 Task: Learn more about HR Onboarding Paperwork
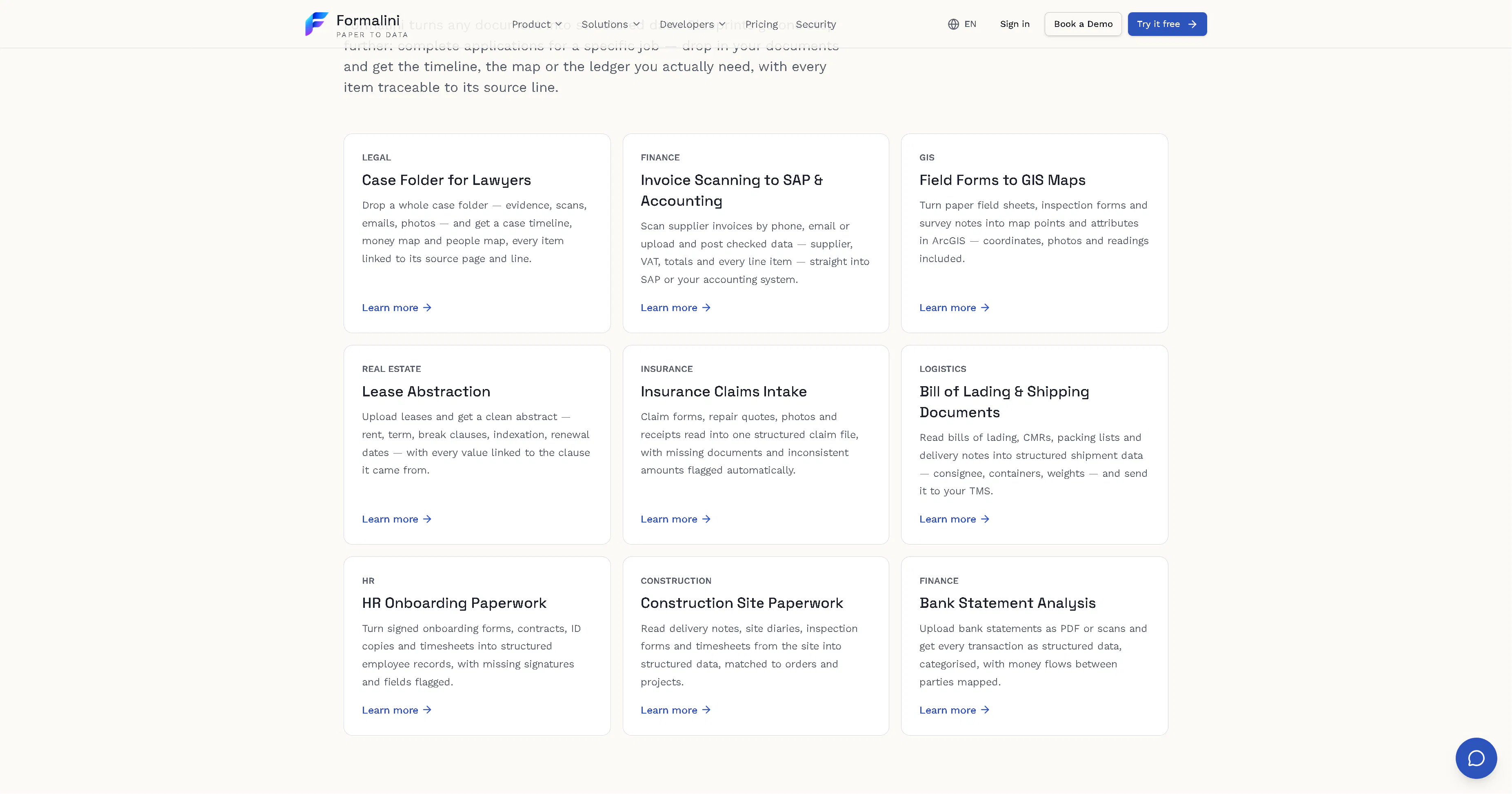pyautogui.click(x=396, y=710)
